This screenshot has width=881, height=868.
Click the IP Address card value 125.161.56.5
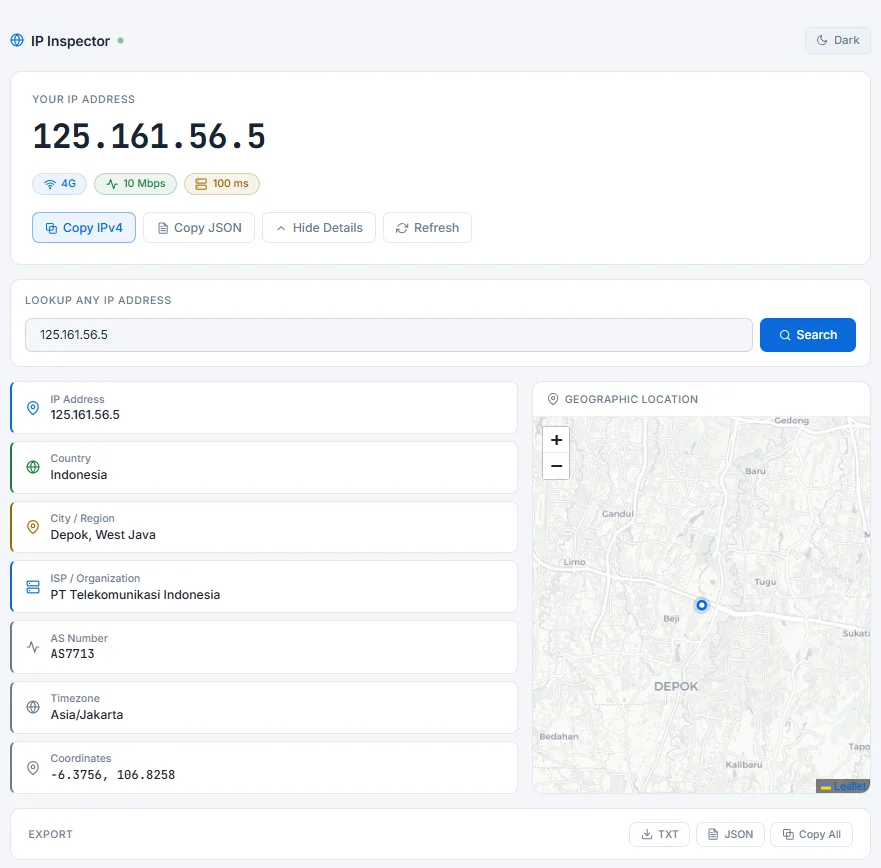[x=85, y=415]
